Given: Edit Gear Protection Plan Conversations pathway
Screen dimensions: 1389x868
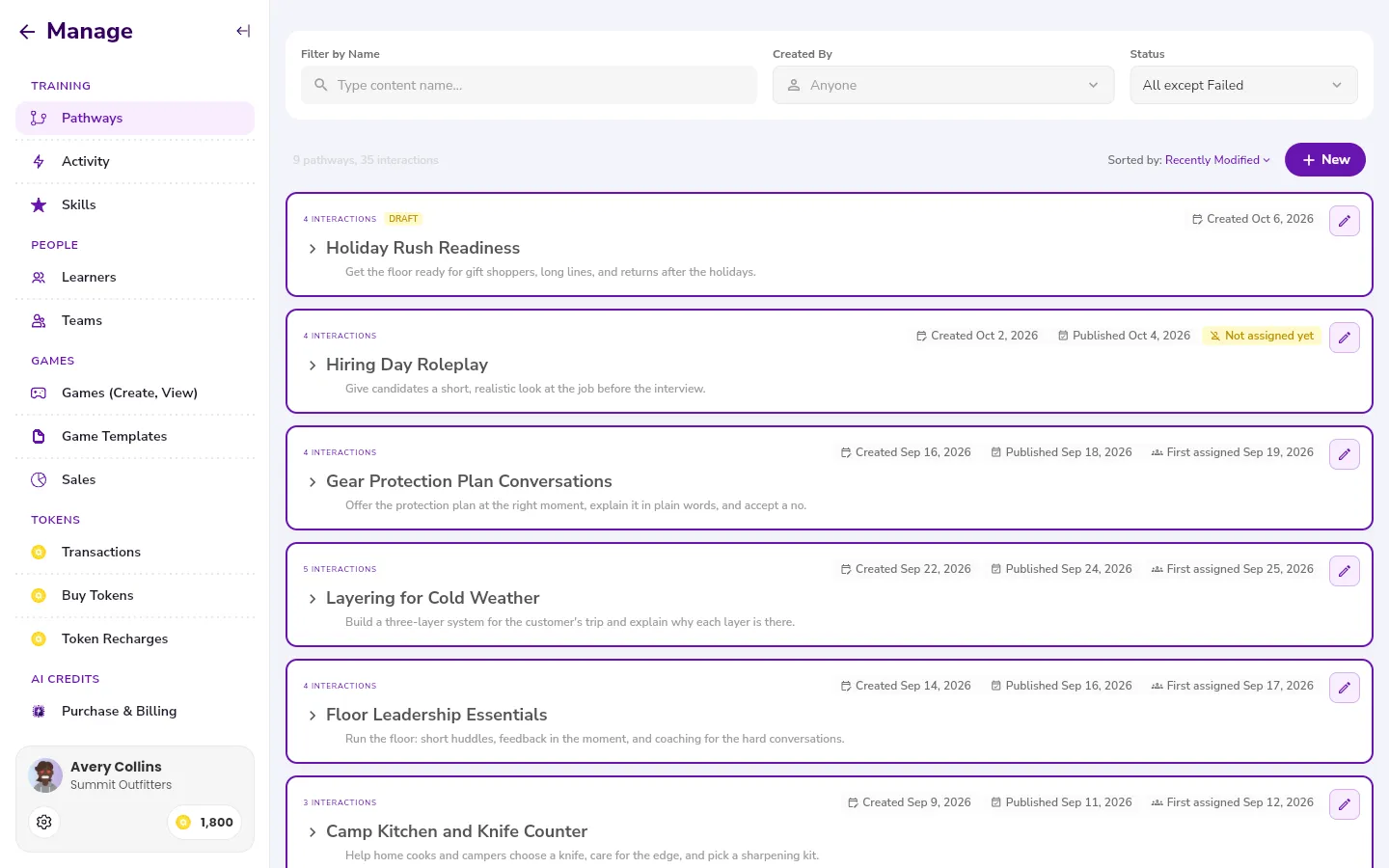Looking at the screenshot, I should coord(1345,454).
